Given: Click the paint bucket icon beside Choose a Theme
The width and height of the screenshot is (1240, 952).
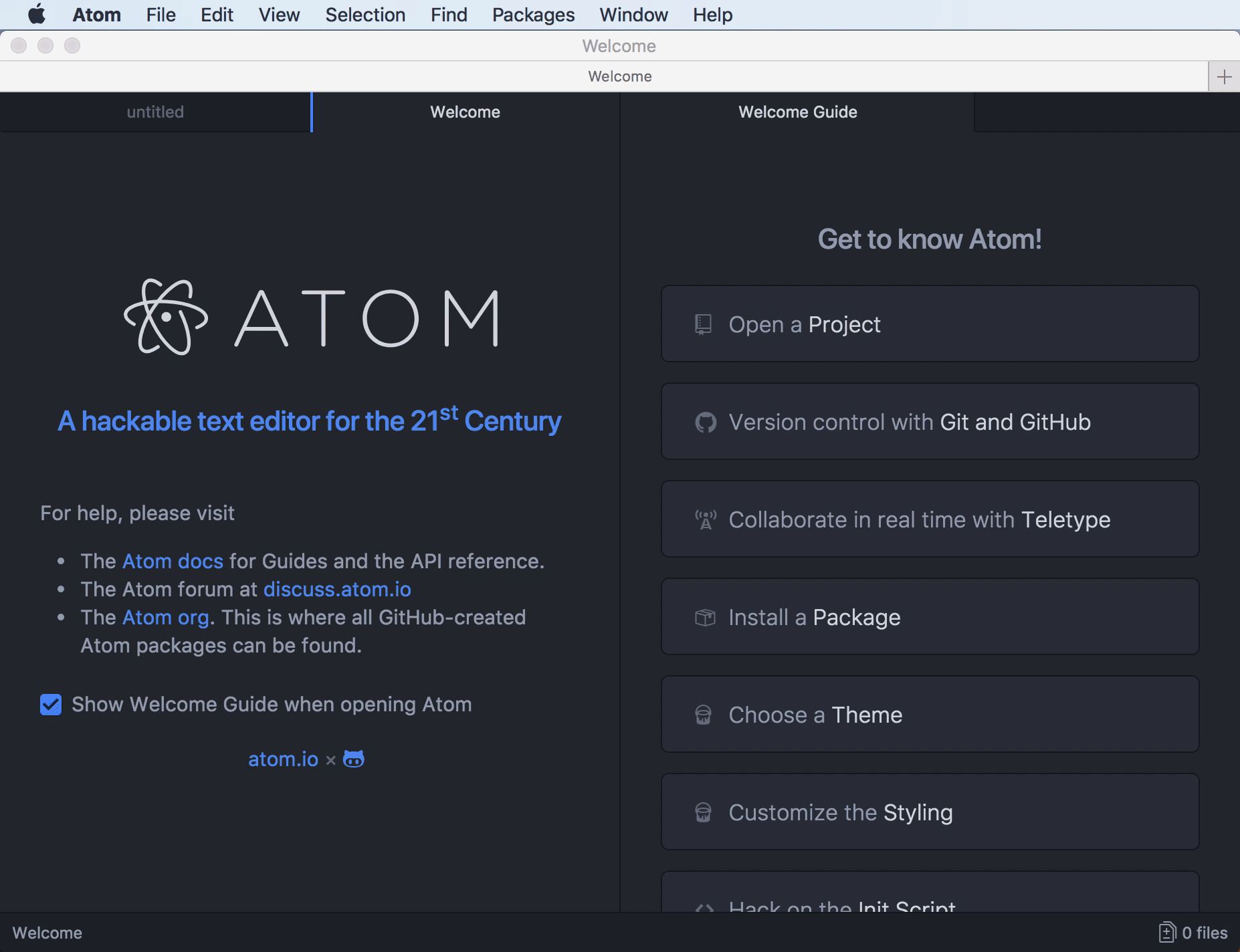Looking at the screenshot, I should [x=703, y=715].
